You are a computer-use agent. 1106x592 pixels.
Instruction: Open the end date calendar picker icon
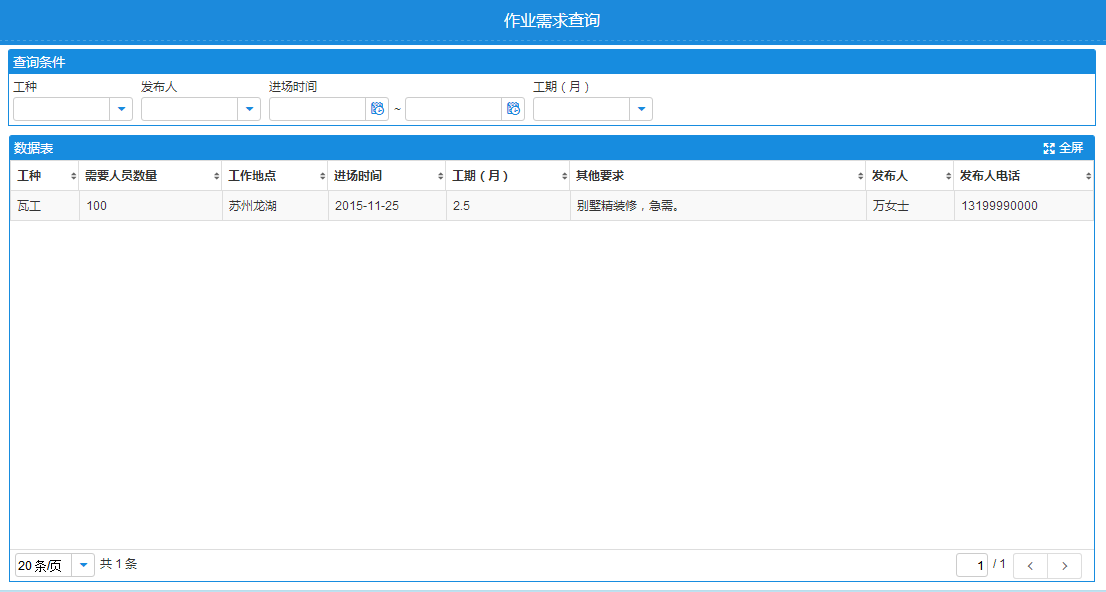513,109
